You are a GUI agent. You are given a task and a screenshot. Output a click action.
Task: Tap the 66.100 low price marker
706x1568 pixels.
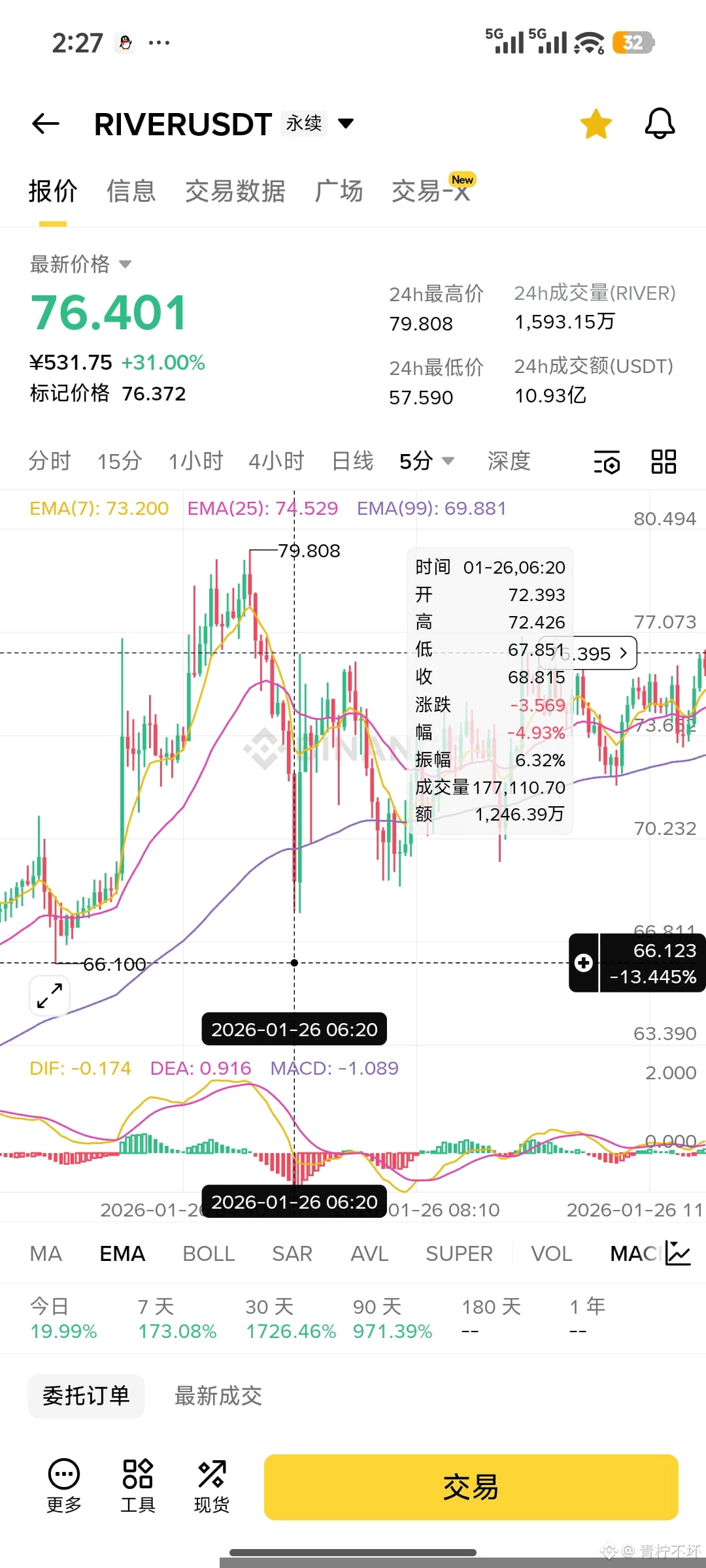114,964
